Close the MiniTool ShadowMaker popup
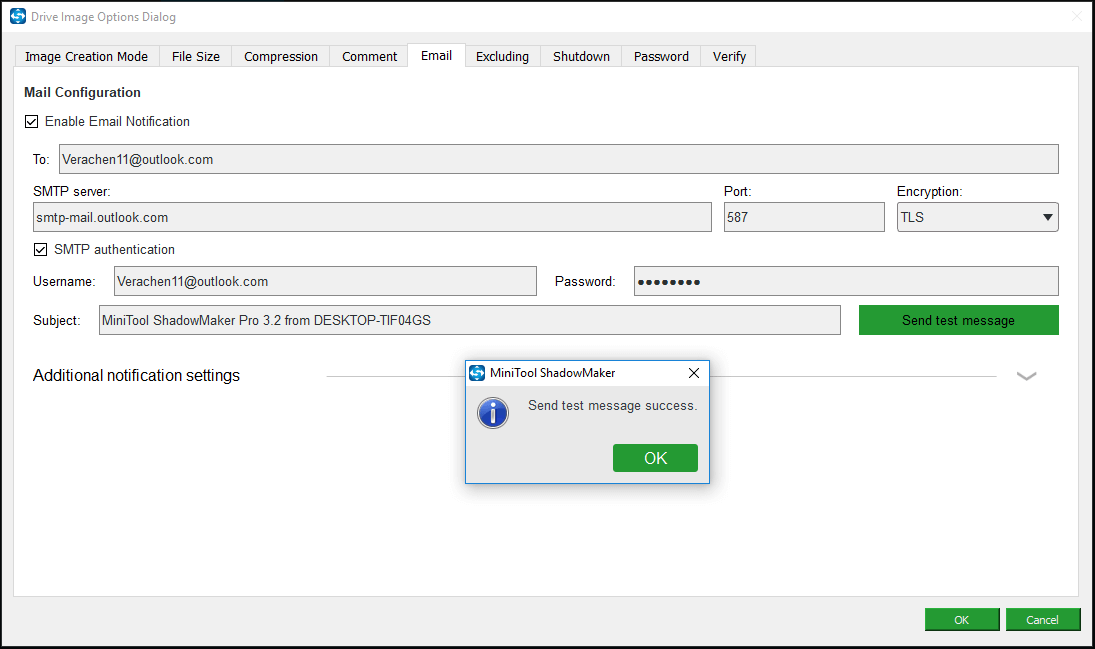 coord(693,373)
